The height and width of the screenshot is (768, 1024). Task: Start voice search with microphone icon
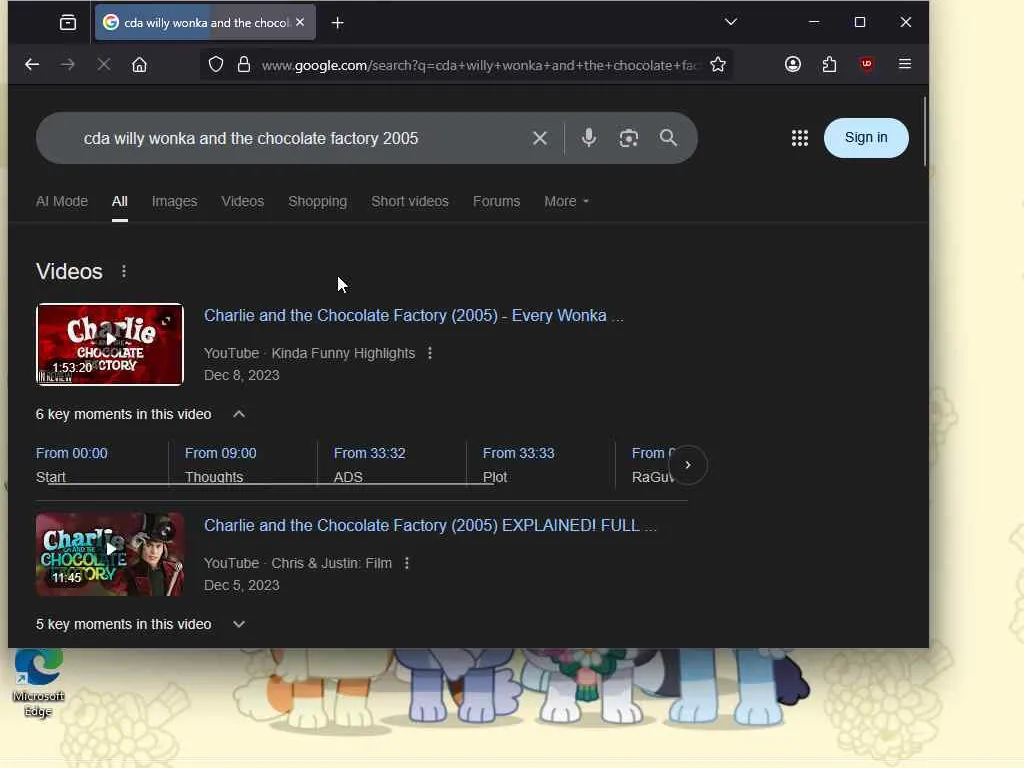coord(588,138)
